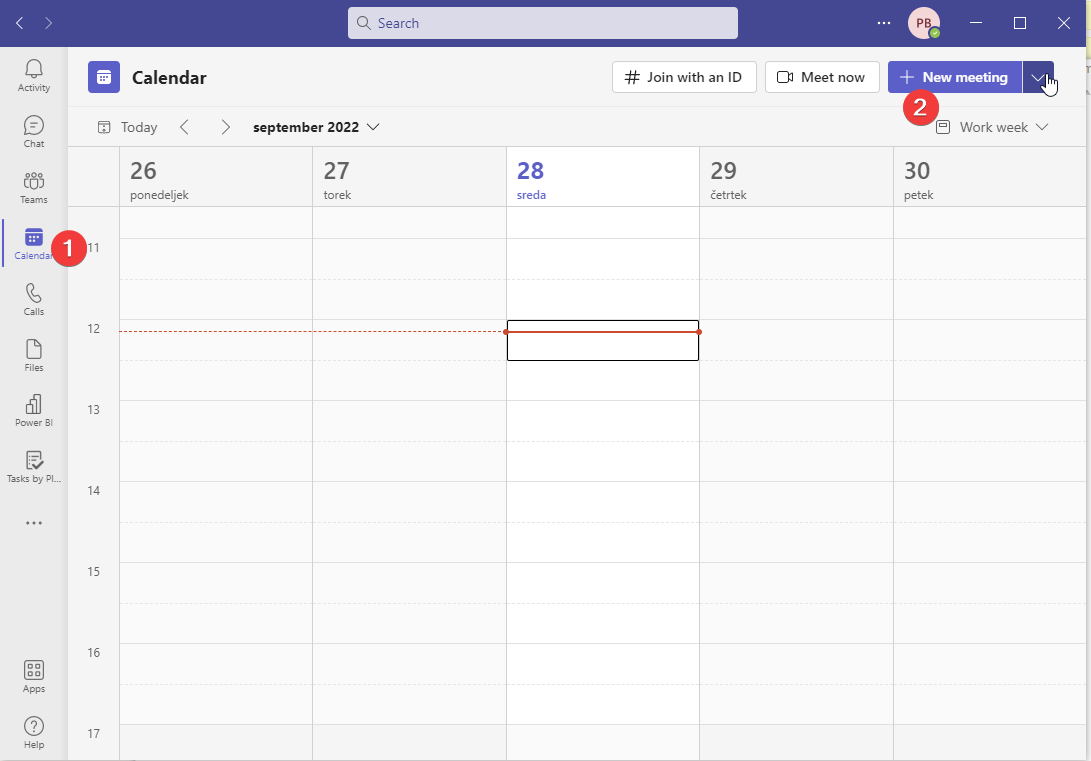Expand the New meeting dropdown arrow

pyautogui.click(x=1038, y=78)
